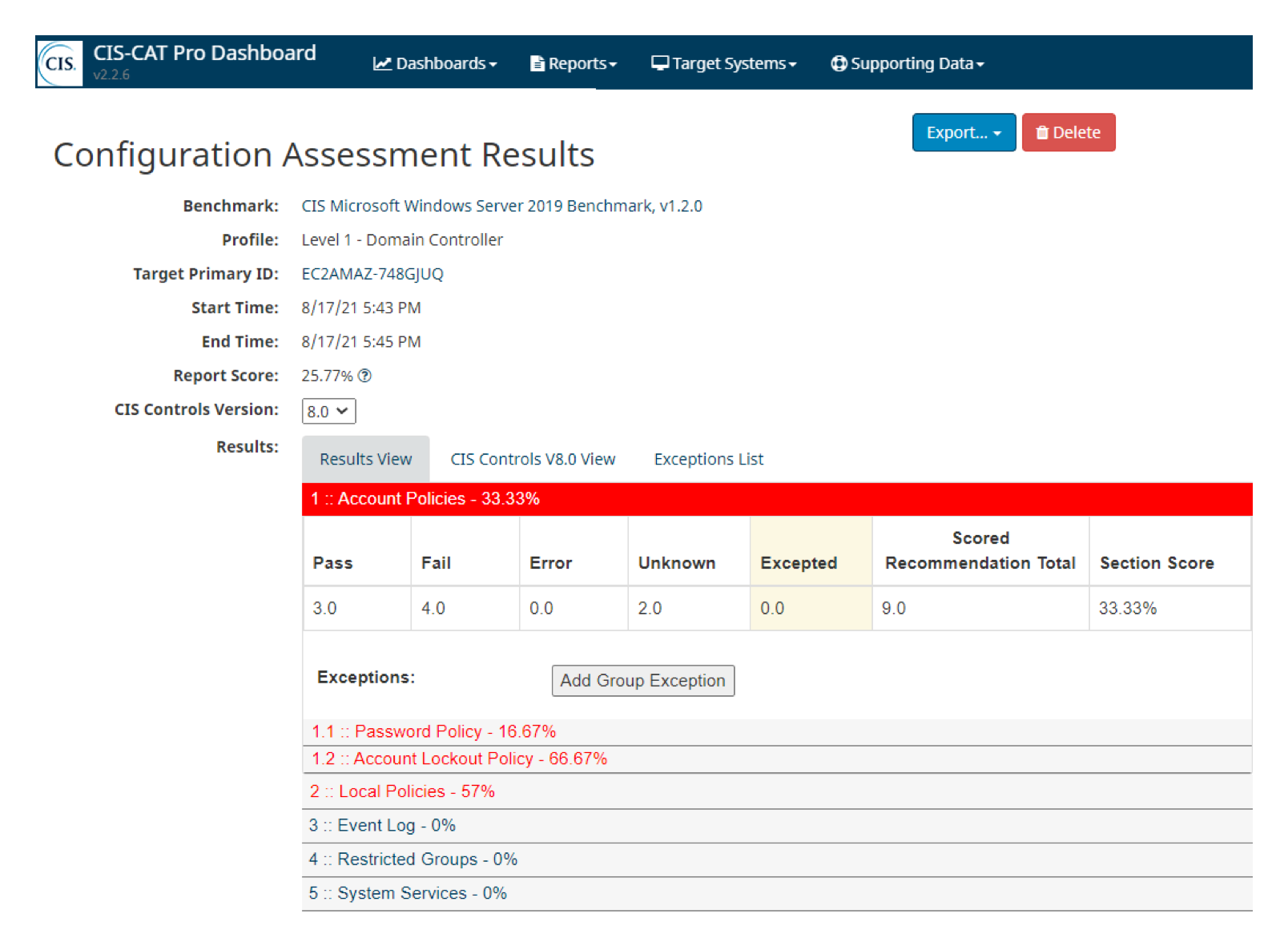This screenshot has height=950, width=1288.
Task: Switch to the Results View tab
Action: coord(365,459)
